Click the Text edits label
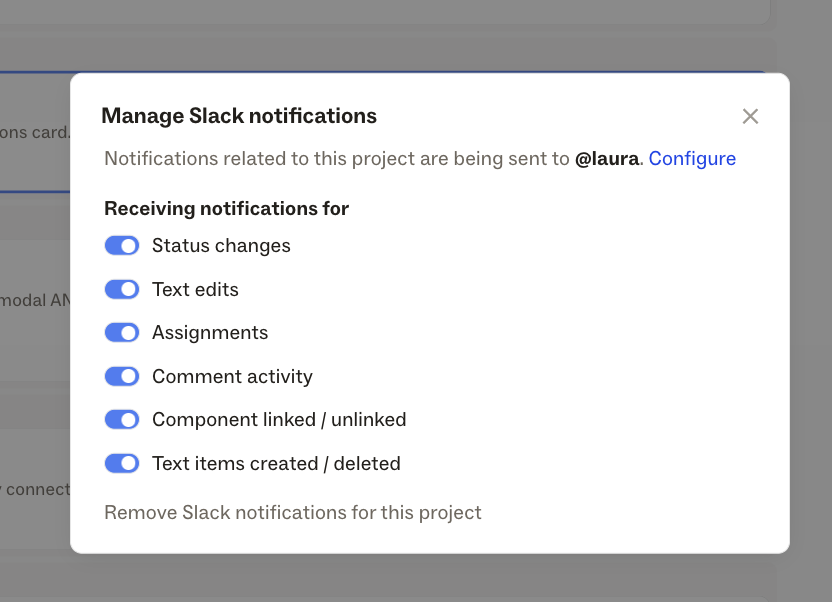The image size is (832, 602). (195, 290)
